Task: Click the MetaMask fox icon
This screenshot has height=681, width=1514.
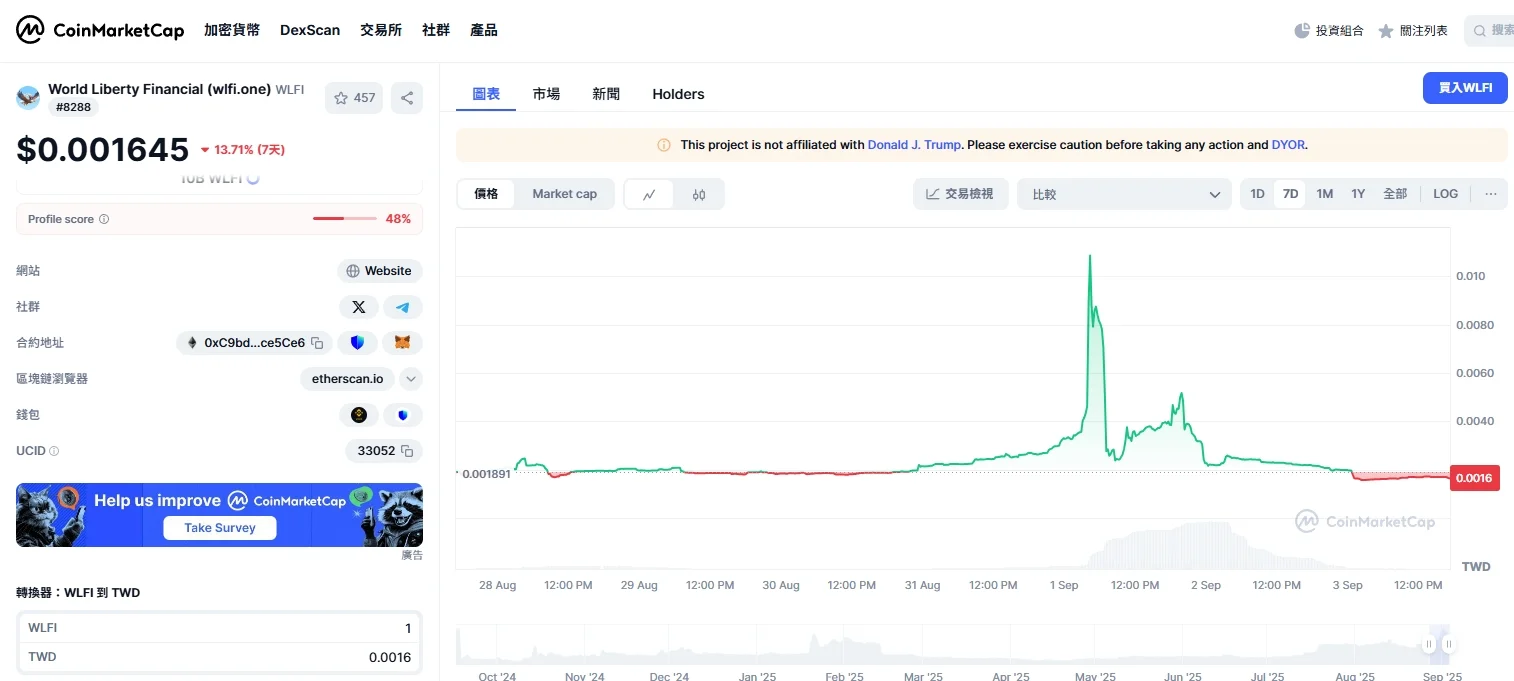Action: [403, 343]
